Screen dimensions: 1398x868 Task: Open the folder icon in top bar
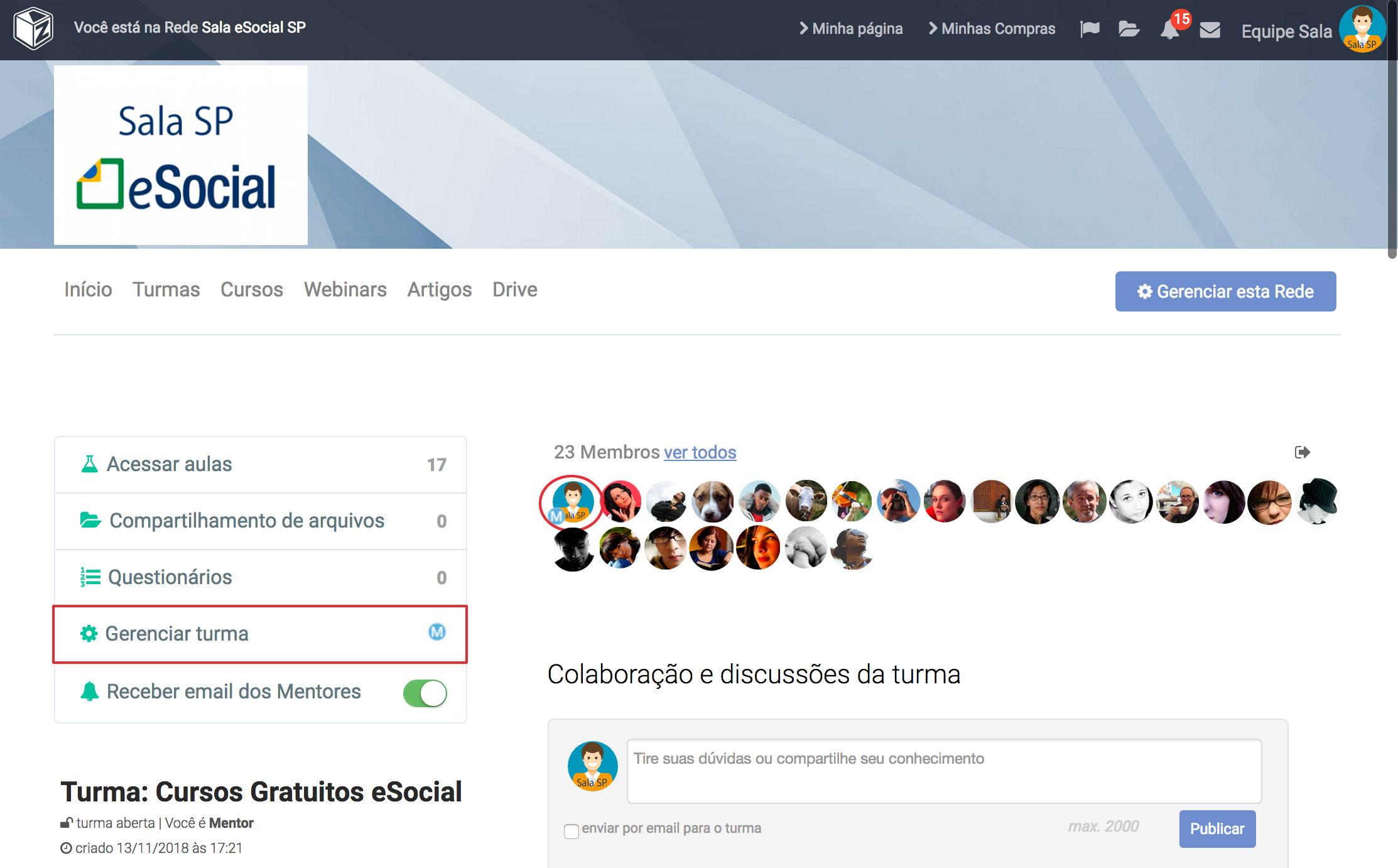point(1129,29)
